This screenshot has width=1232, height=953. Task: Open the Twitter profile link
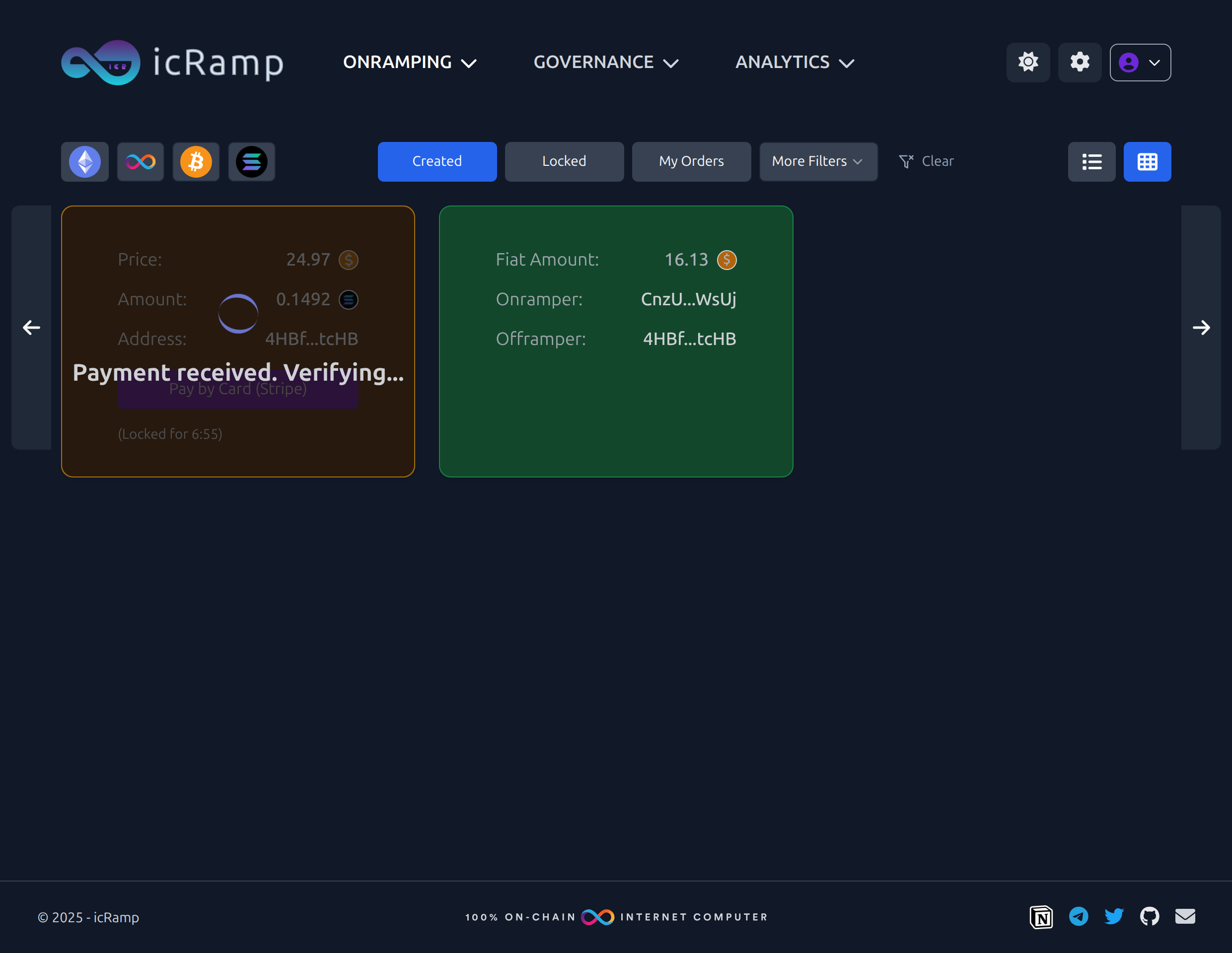click(x=1114, y=917)
